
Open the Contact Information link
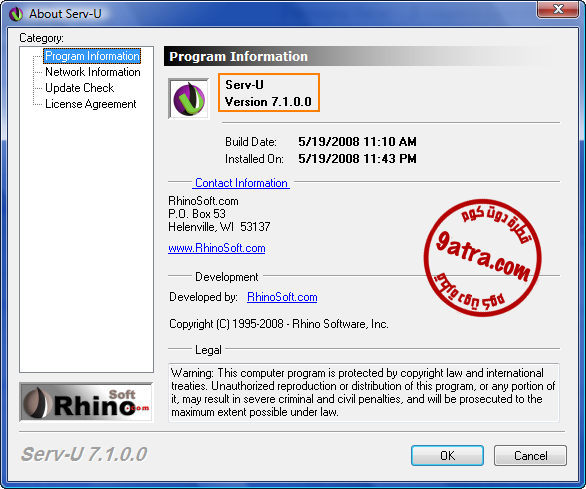pyautogui.click(x=241, y=183)
